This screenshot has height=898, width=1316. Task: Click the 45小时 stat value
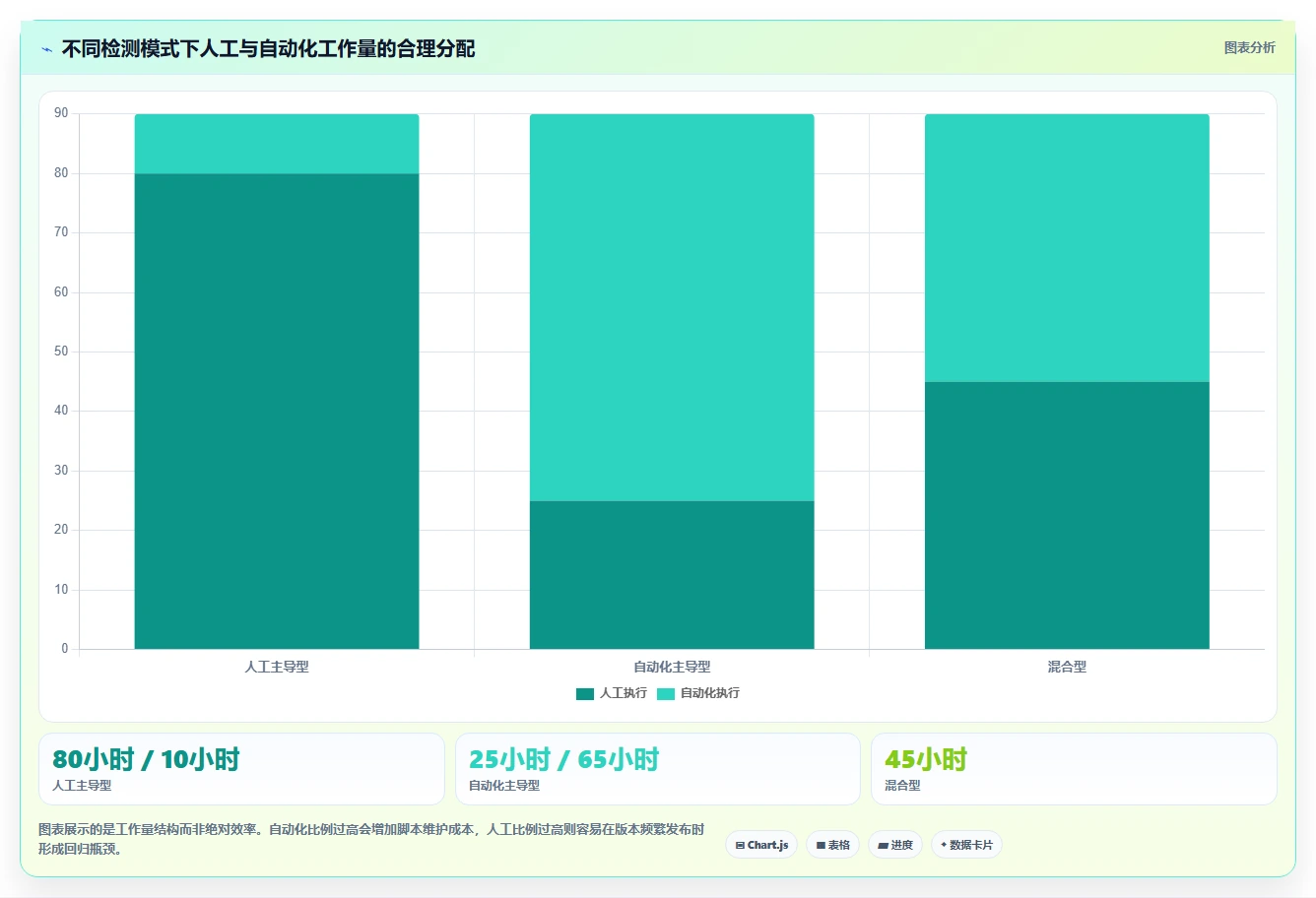point(926,759)
